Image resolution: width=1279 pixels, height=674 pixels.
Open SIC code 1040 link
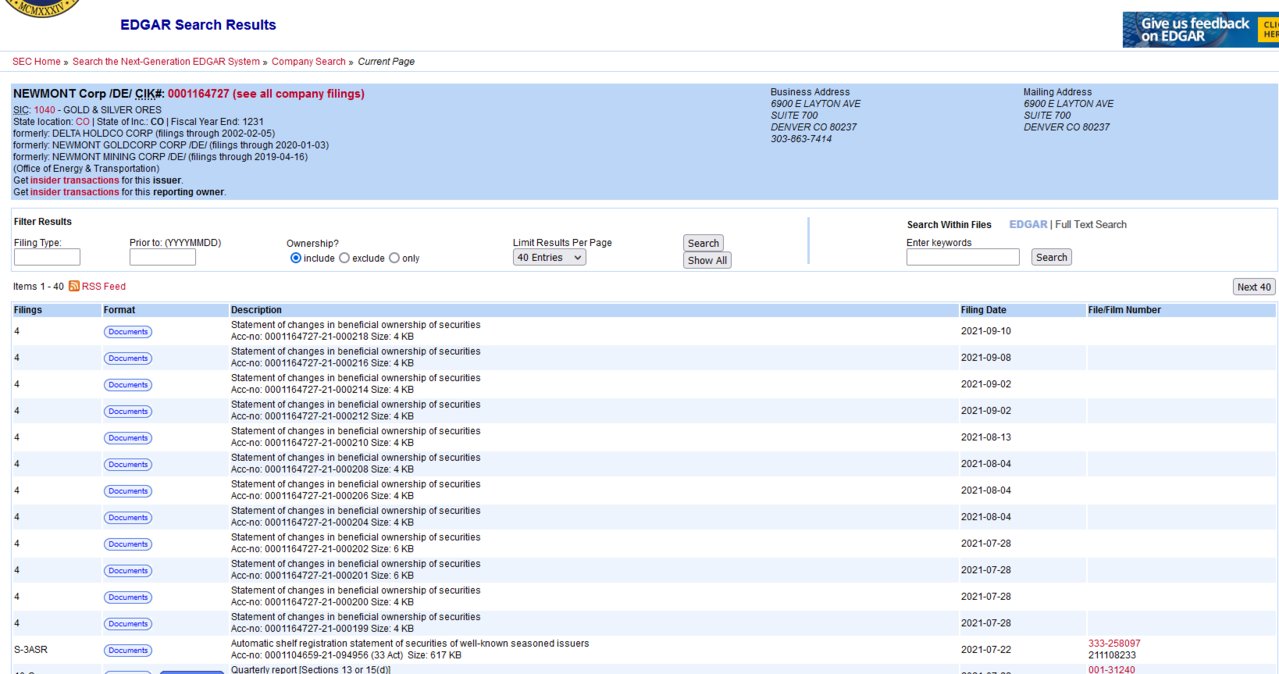pyautogui.click(x=45, y=110)
